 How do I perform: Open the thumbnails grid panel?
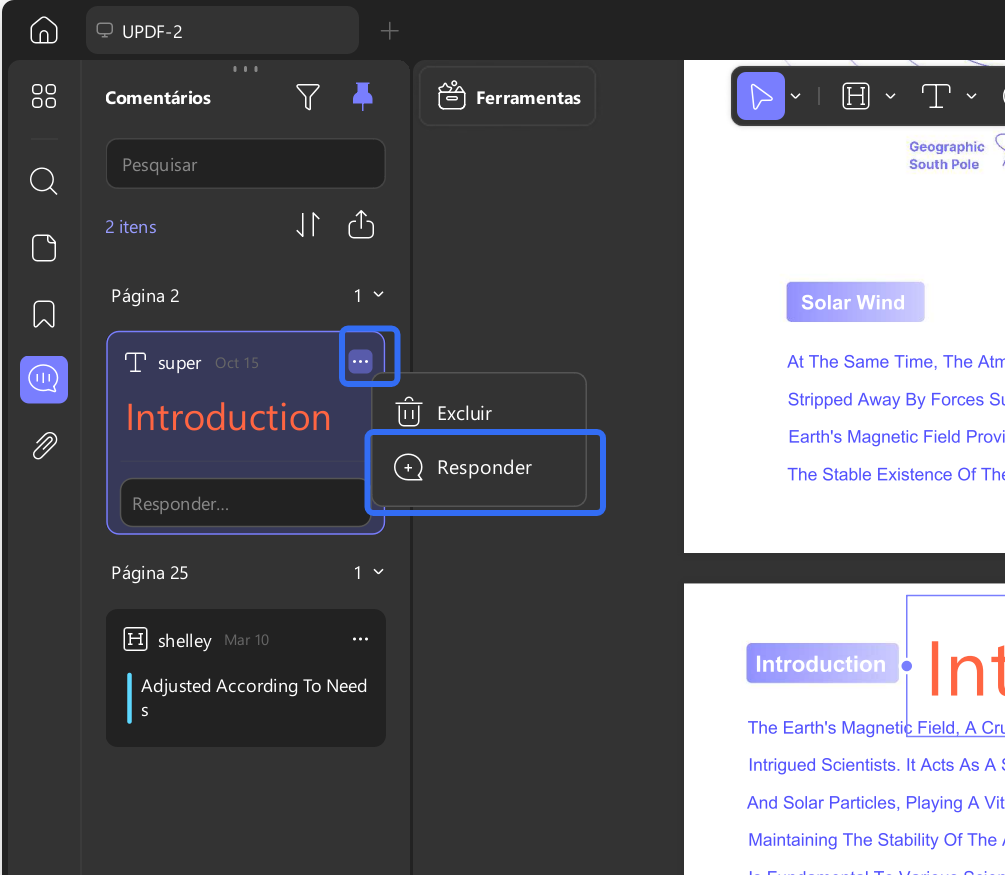tap(44, 96)
